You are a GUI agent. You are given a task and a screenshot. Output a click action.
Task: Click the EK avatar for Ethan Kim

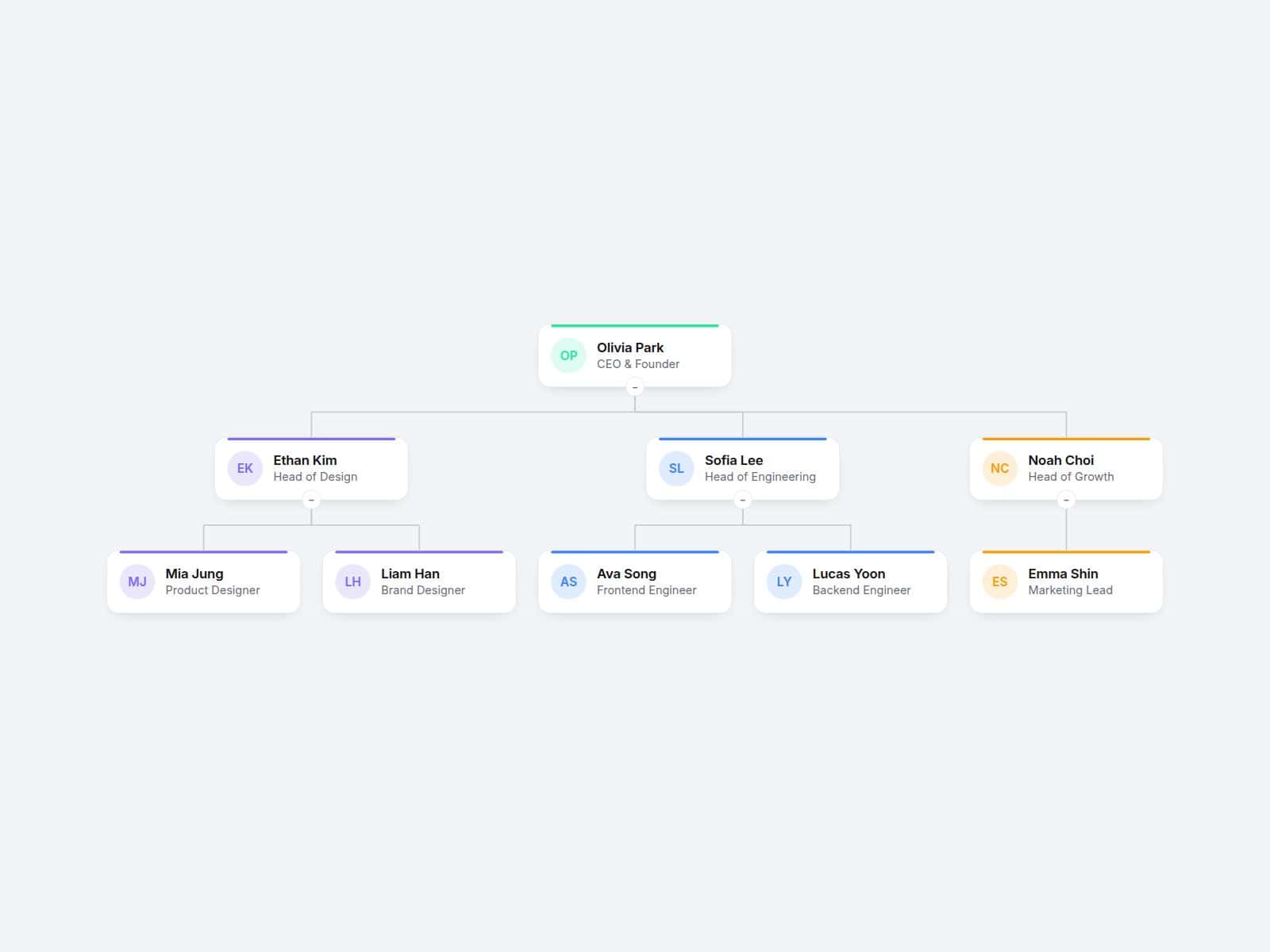(244, 468)
